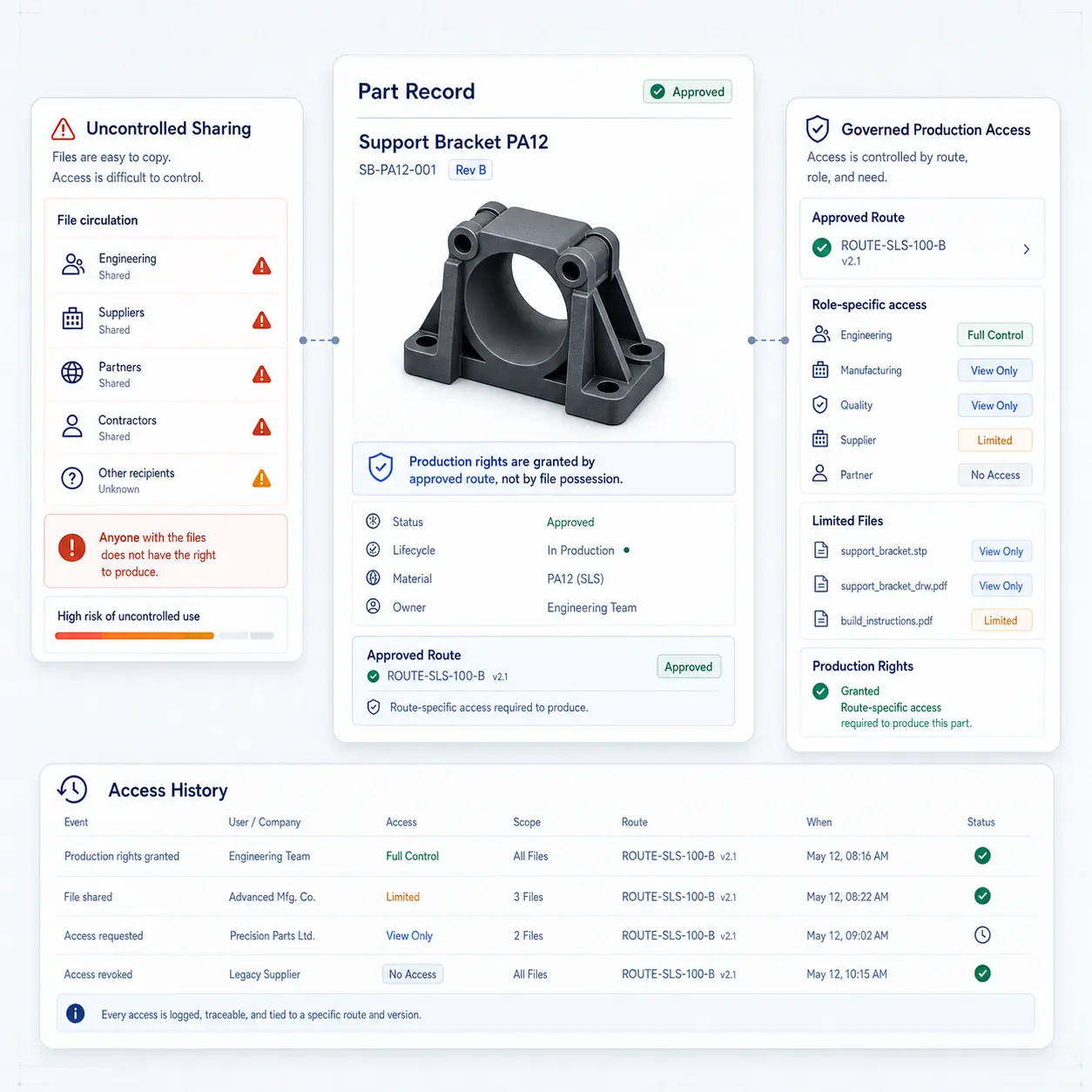
Task: Click the Rev B revision tag
Action: [x=470, y=170]
